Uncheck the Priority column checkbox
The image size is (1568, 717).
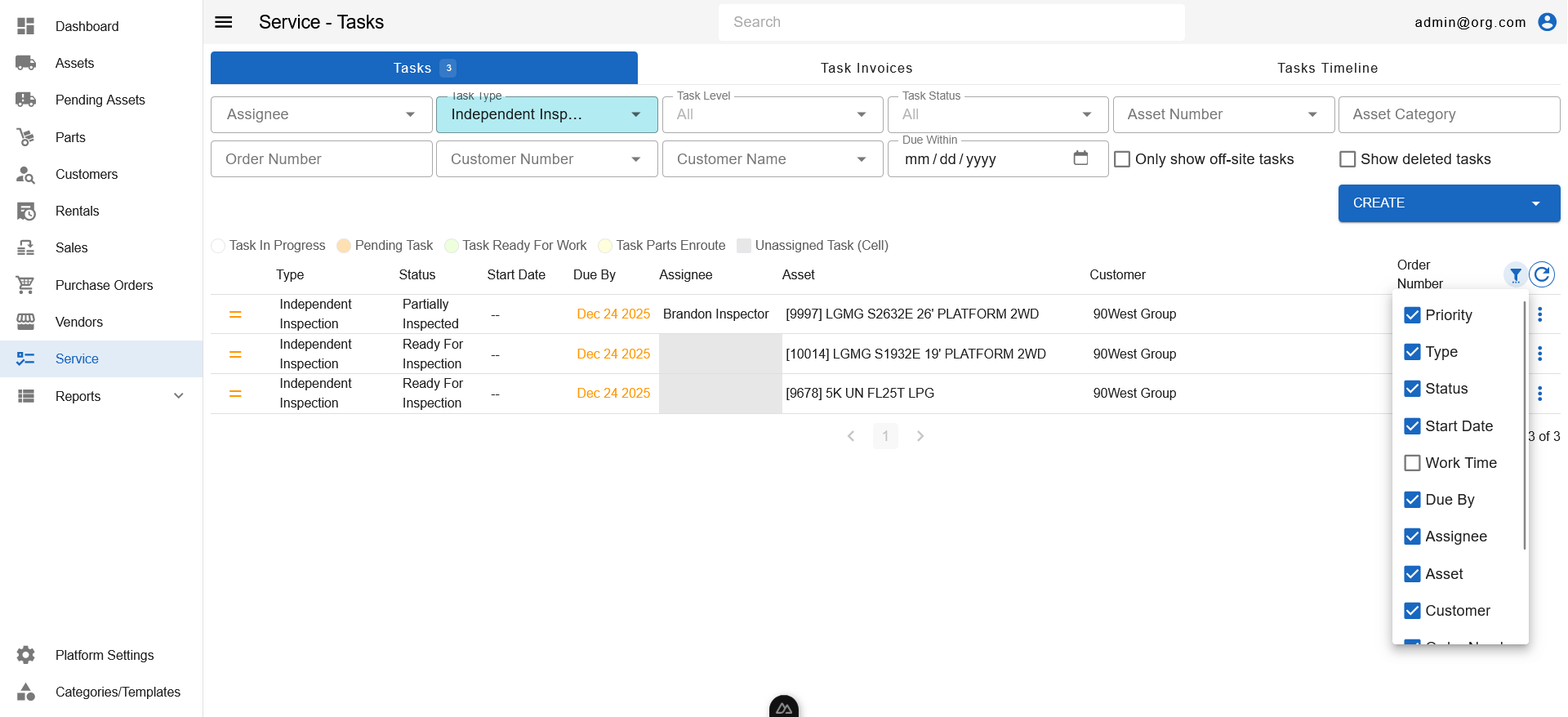[x=1412, y=315]
